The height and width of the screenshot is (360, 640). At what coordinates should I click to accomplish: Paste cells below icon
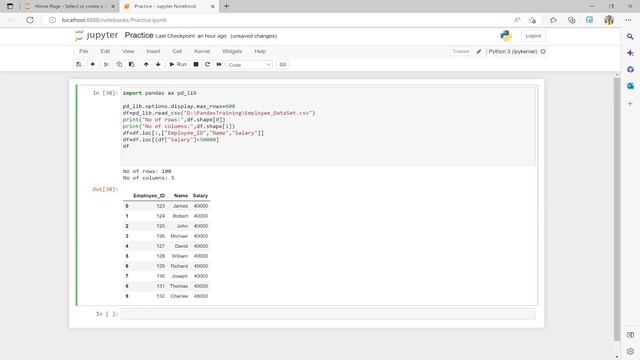click(x=131, y=64)
